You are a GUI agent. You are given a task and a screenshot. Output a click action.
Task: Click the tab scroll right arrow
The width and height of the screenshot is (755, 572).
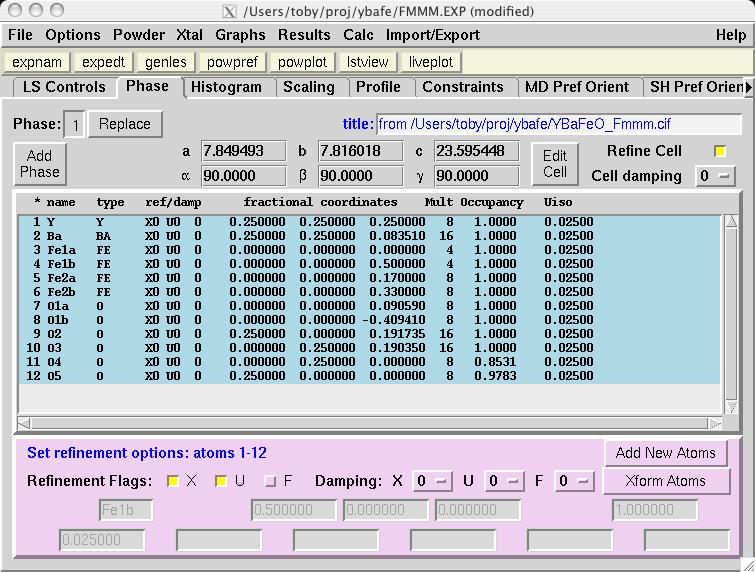click(x=748, y=87)
